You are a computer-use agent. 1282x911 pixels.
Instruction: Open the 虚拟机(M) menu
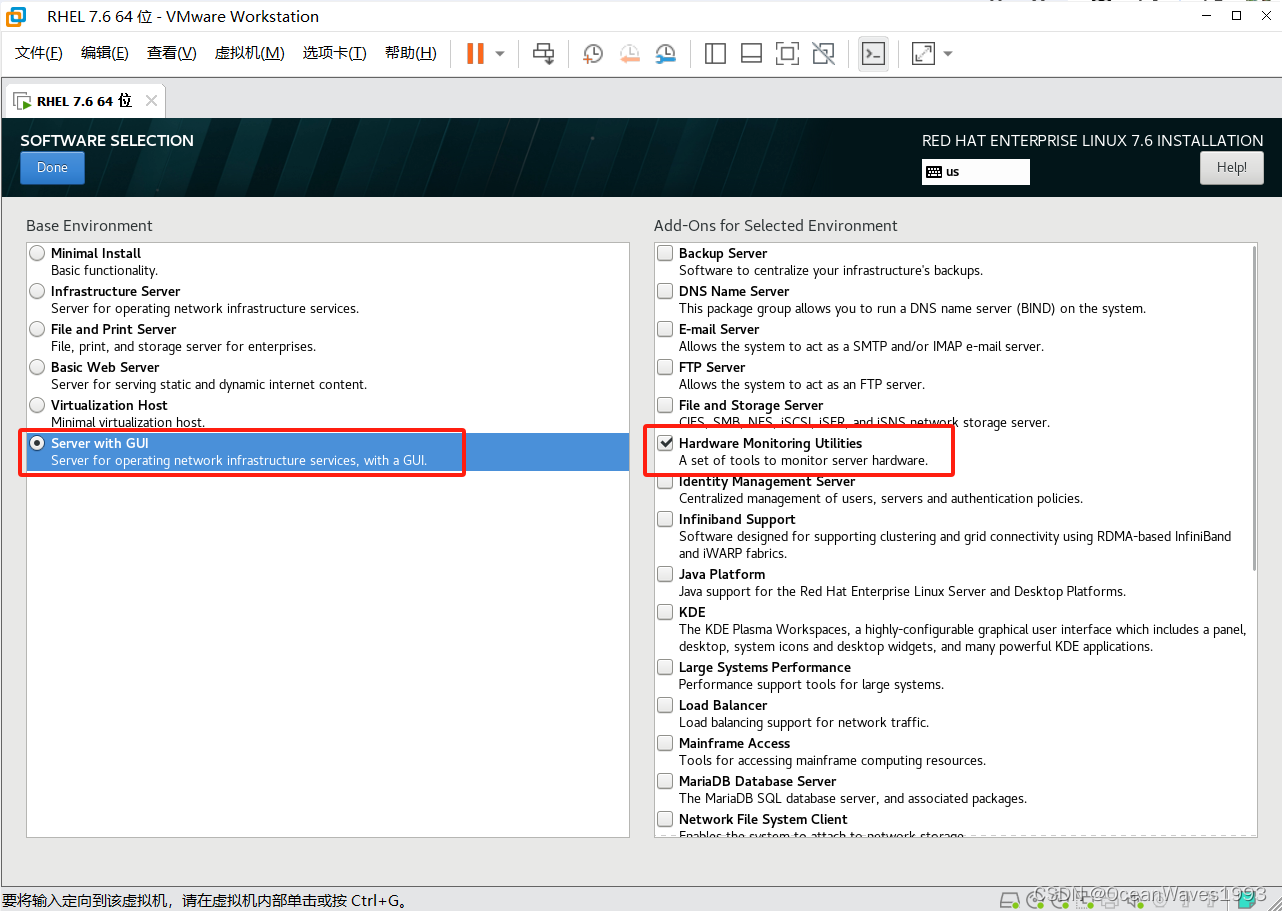coord(250,53)
